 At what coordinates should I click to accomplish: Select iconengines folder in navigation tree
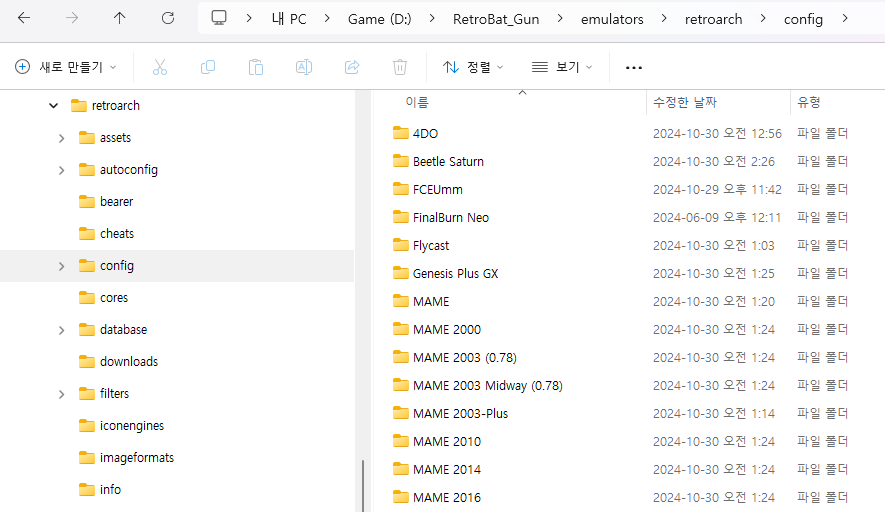click(x=121, y=426)
